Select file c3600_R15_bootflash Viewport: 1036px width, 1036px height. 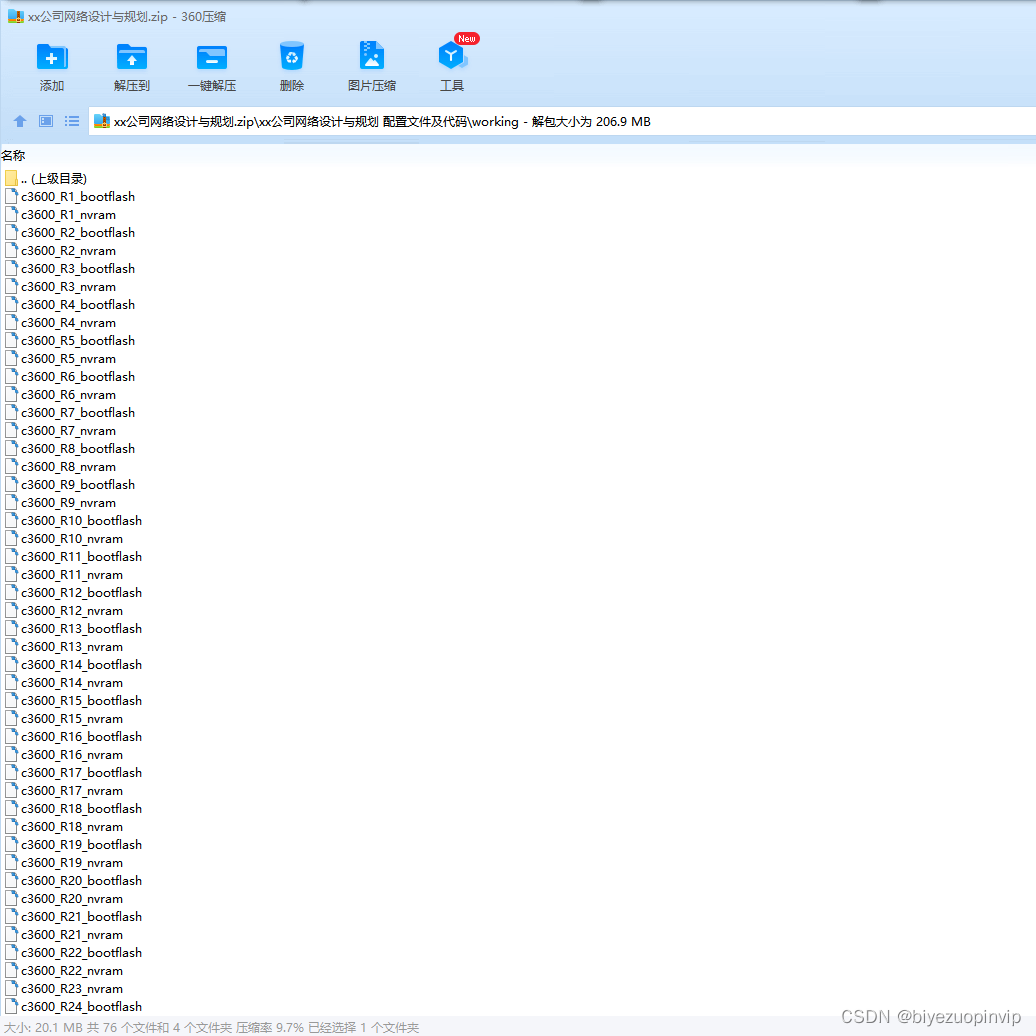point(73,701)
